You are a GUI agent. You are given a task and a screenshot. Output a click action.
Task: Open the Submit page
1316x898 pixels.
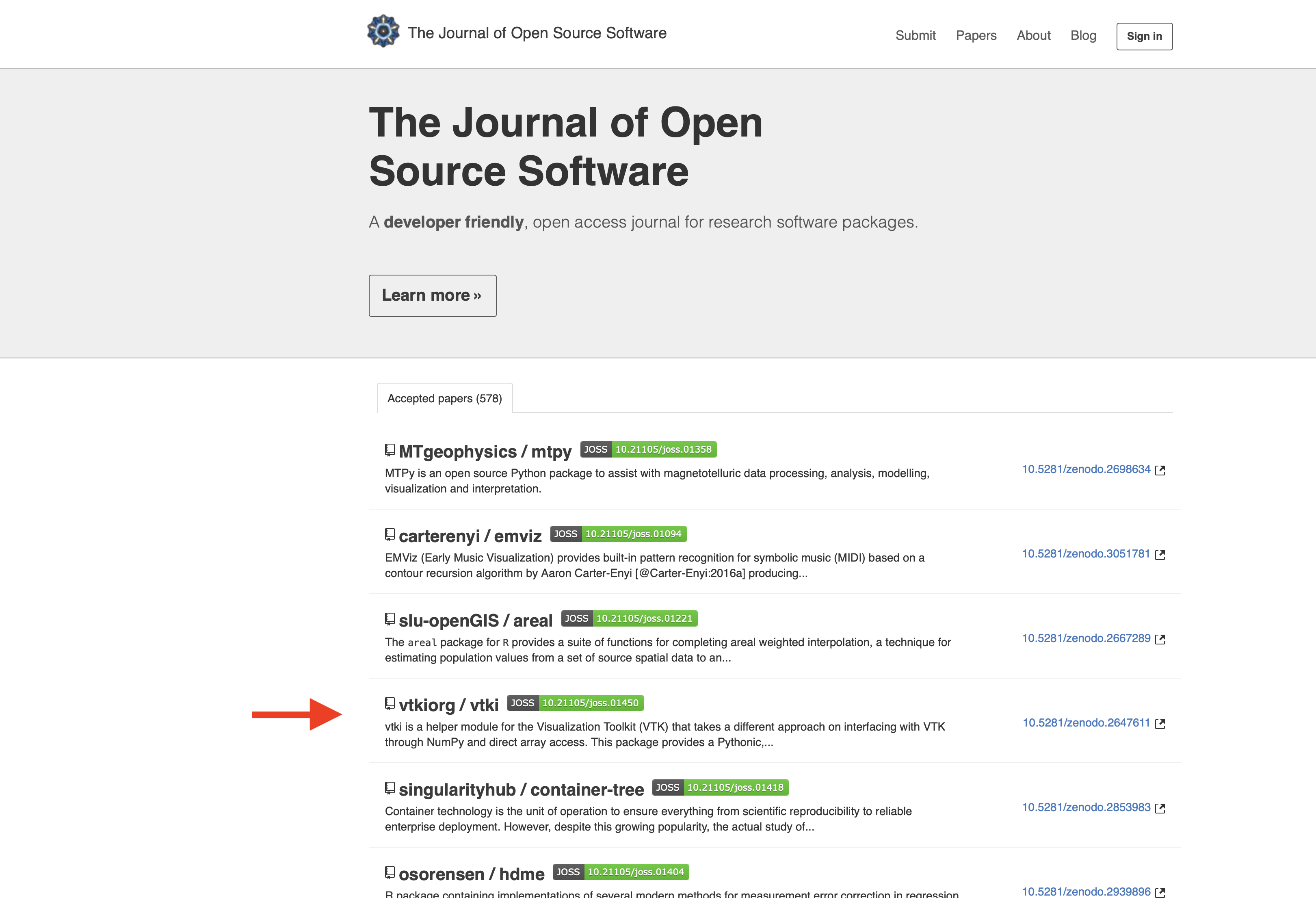coord(915,36)
